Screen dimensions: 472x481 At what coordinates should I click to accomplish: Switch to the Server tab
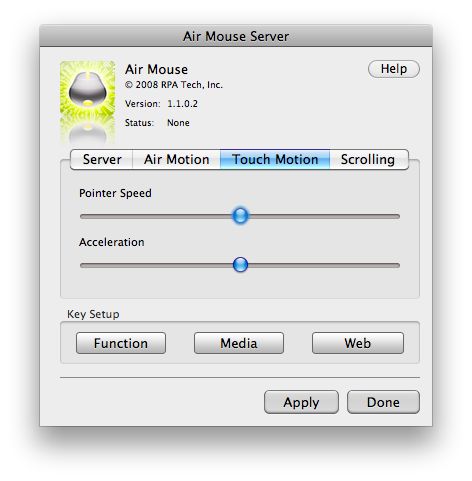click(102, 160)
